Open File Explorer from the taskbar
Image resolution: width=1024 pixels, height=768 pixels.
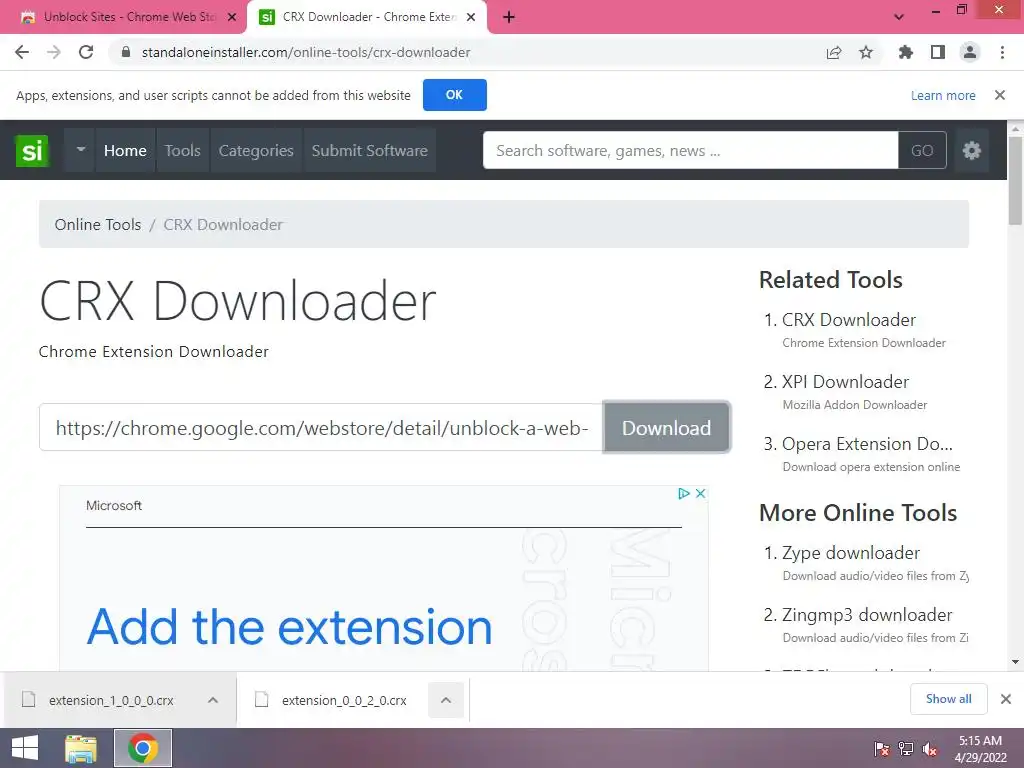coord(81,748)
